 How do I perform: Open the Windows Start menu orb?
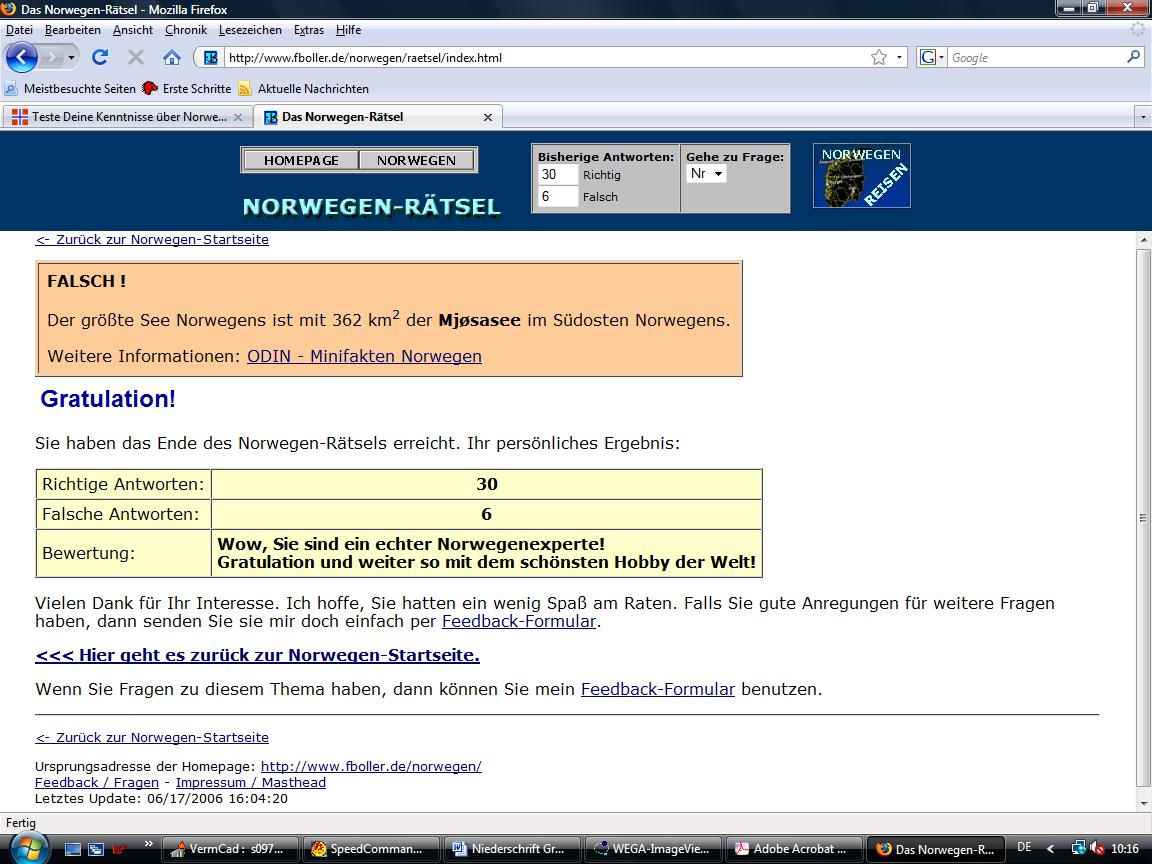(27, 848)
